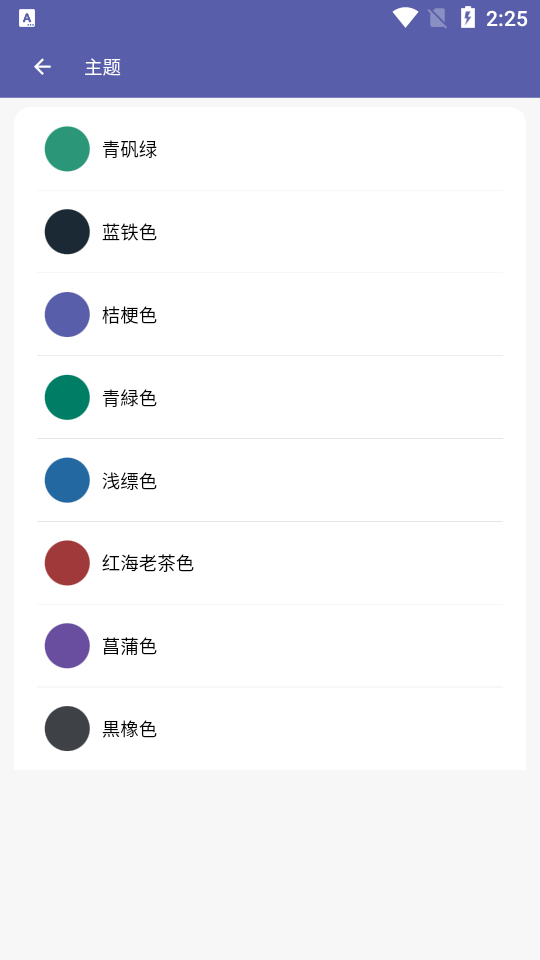
Task: Tap the Wi-Fi icon in status bar
Action: point(405,18)
